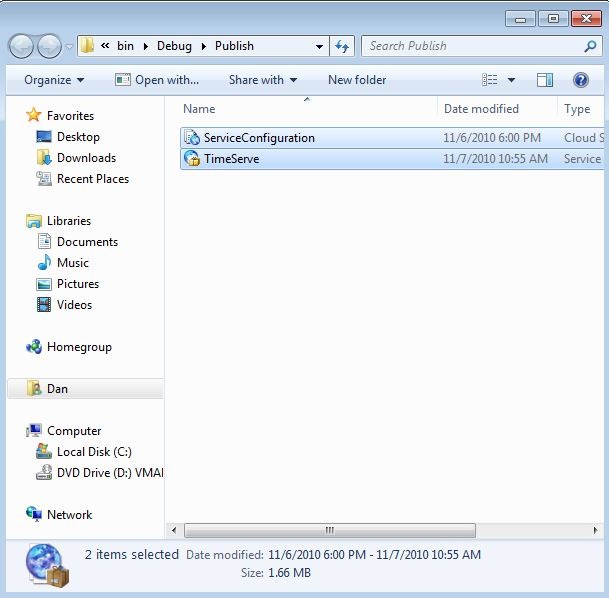The height and width of the screenshot is (598, 609).
Task: Select ServiceConfiguration file icon
Action: [x=192, y=138]
